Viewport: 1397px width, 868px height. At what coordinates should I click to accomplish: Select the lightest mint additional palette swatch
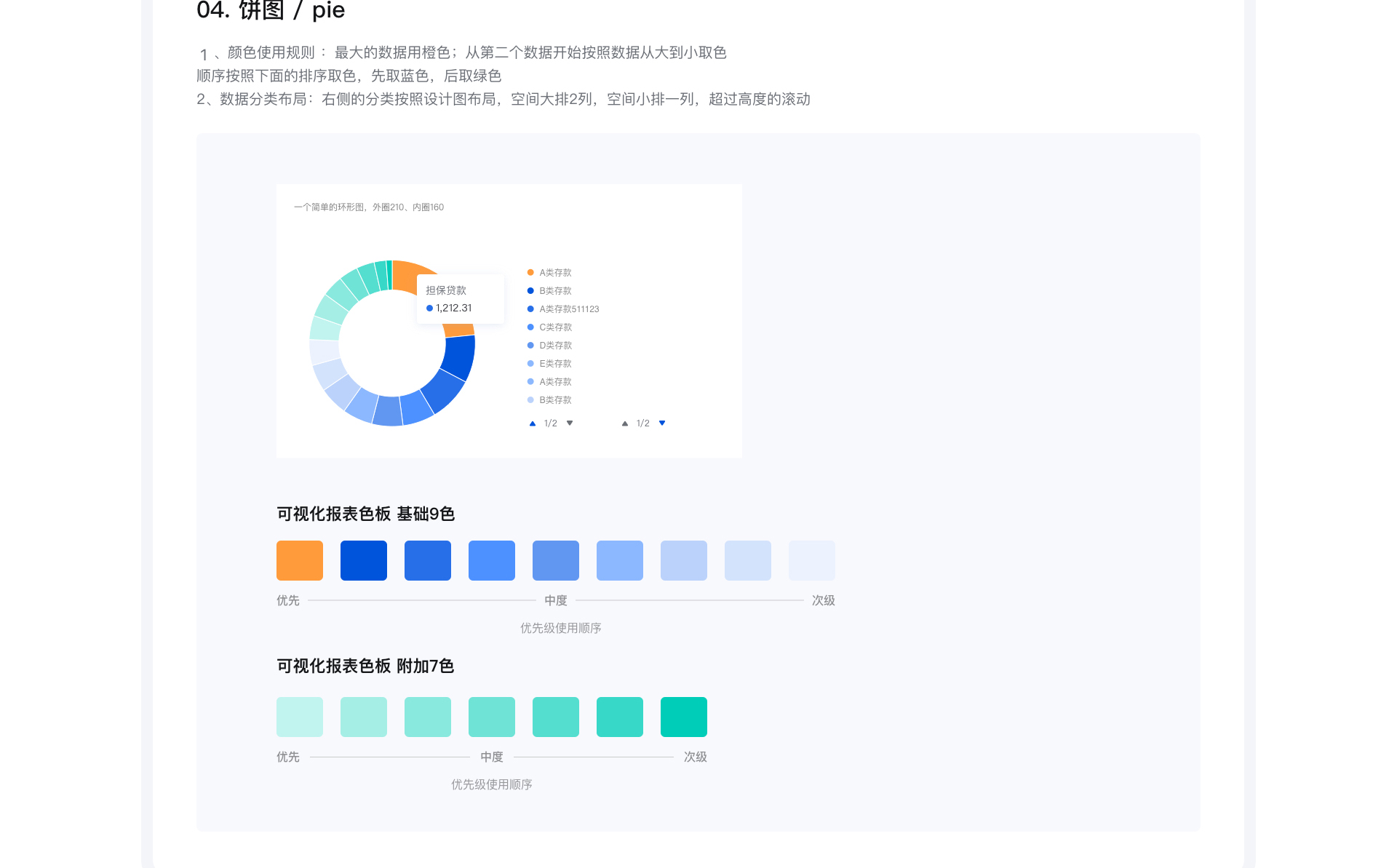pos(300,717)
